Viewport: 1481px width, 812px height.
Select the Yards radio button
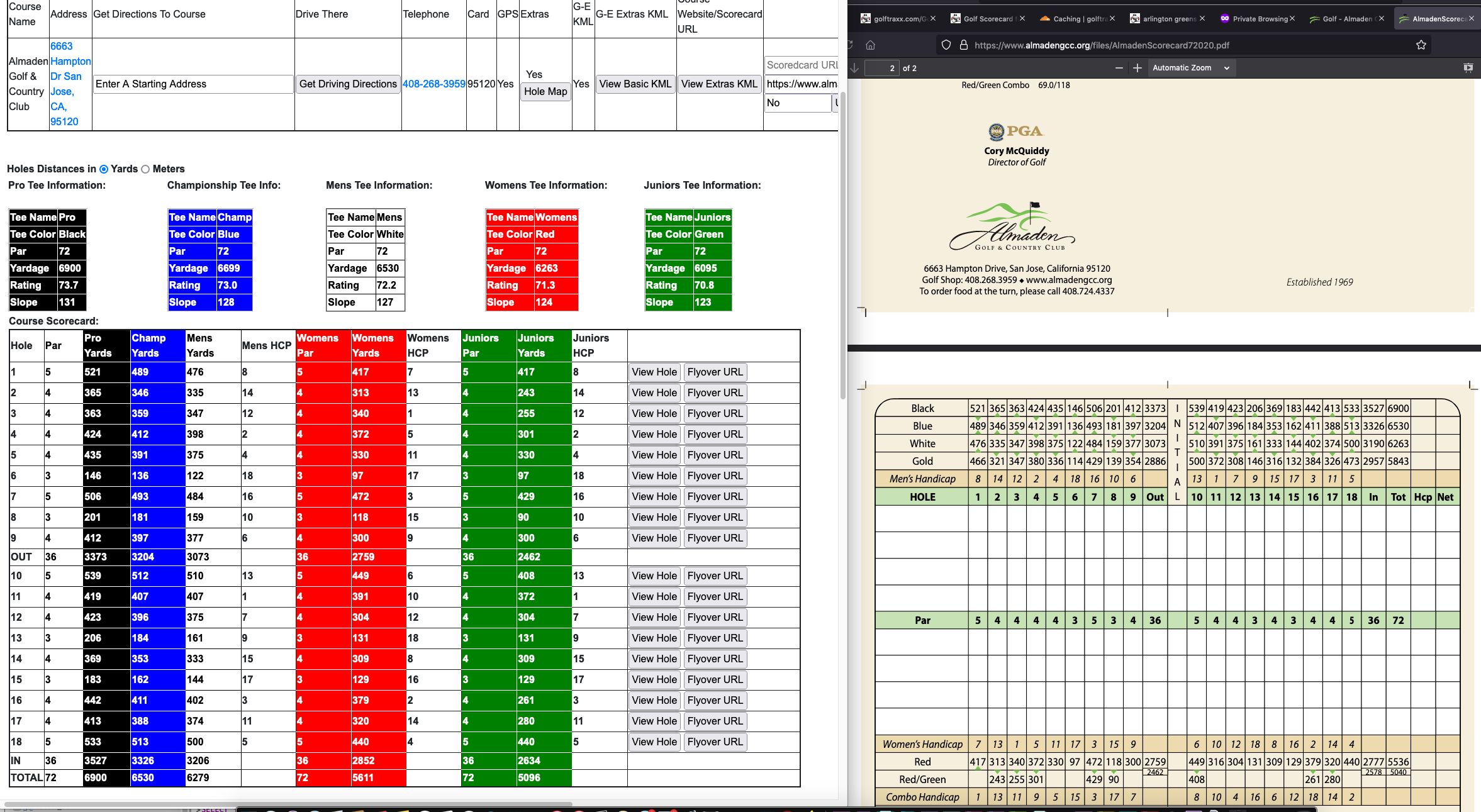pyautogui.click(x=104, y=169)
